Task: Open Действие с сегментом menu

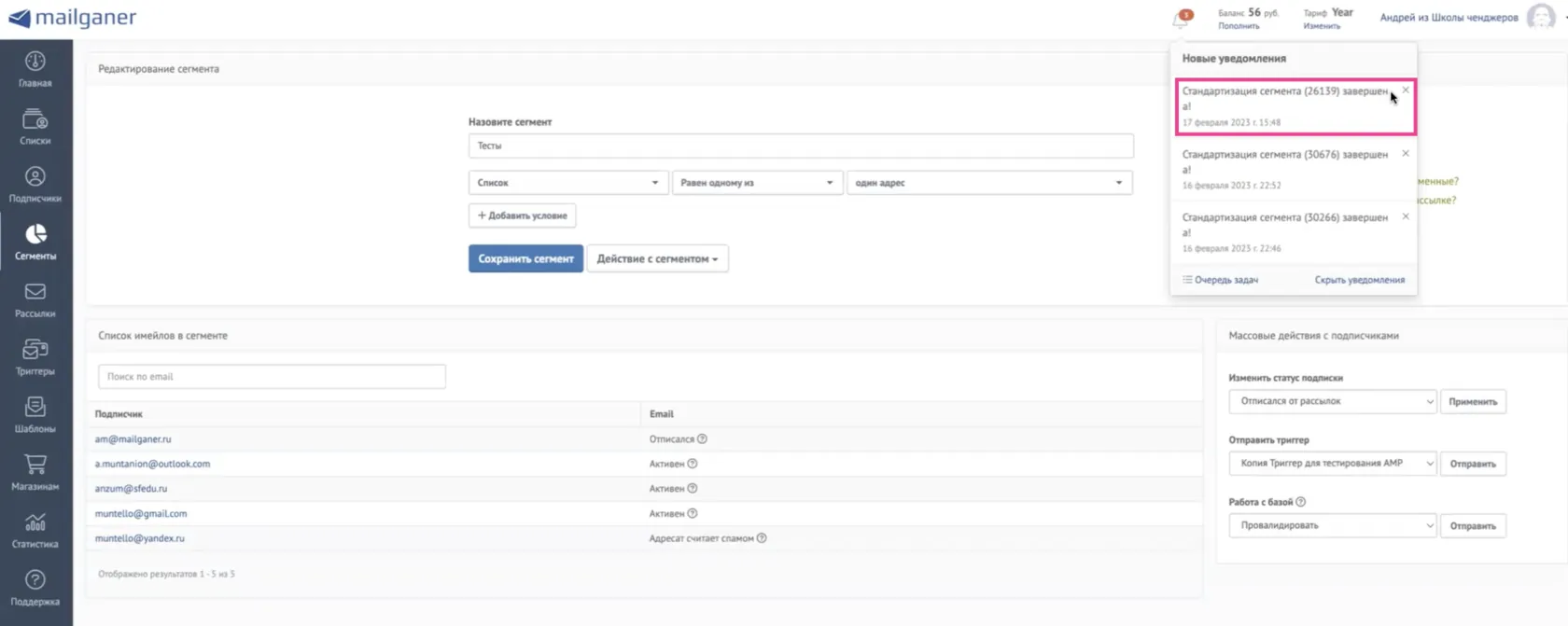Action: click(658, 258)
